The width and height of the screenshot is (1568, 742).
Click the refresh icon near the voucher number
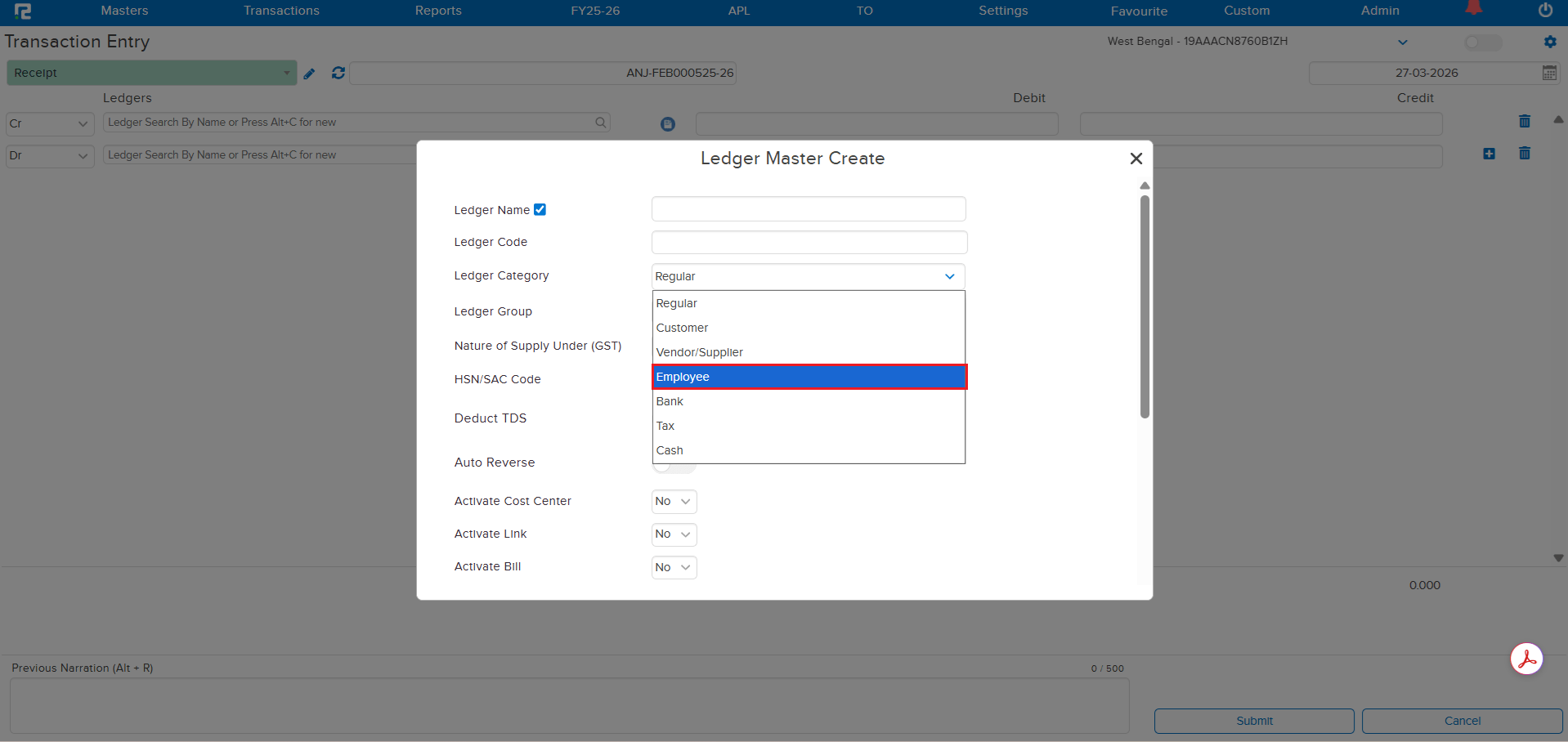(338, 73)
